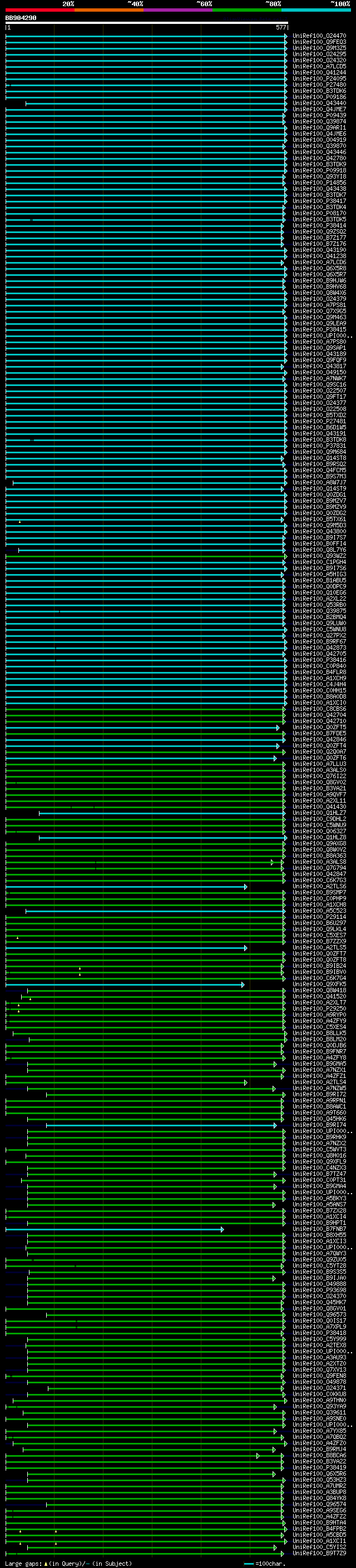This screenshot has height=1568, width=356.
Task: Select the UniRef100_A2TLS5 label
Action: pyautogui.click(x=319, y=948)
